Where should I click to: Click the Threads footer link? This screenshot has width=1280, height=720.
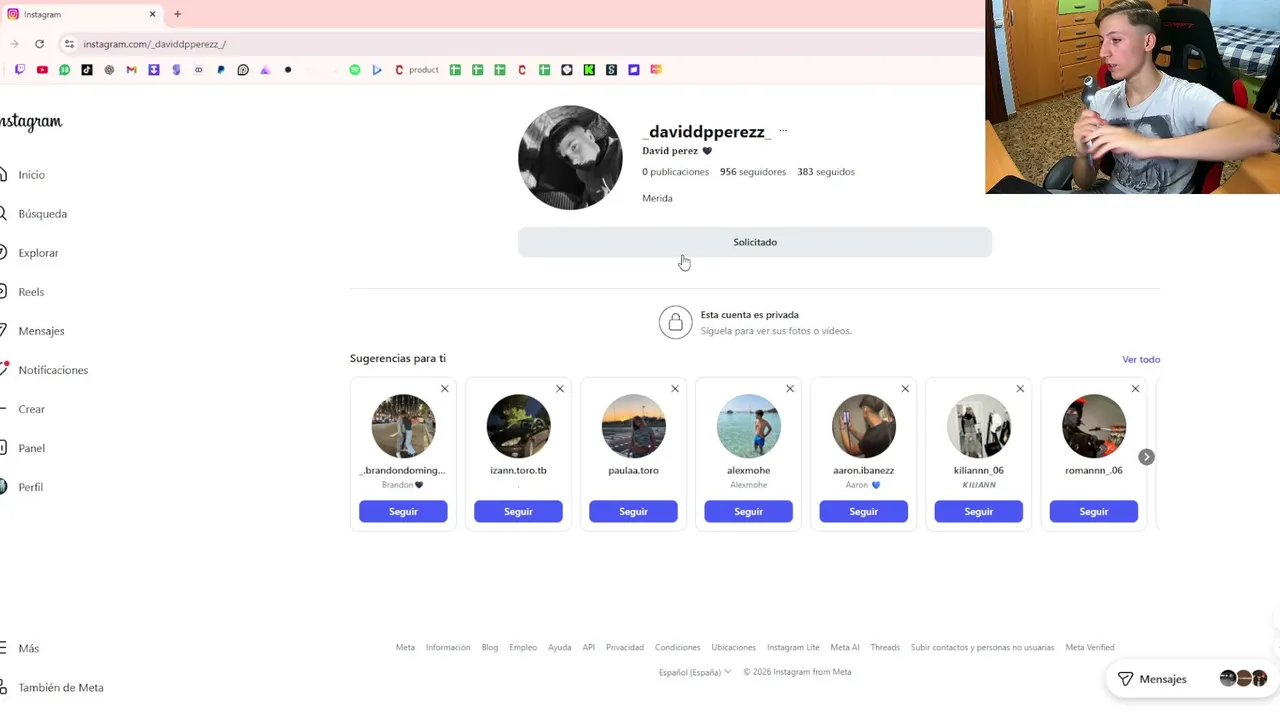[x=885, y=648]
